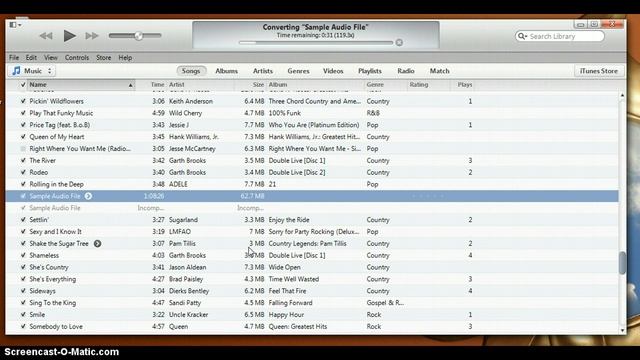
Task: Stop the conversion with the cancel icon
Action: [399, 42]
